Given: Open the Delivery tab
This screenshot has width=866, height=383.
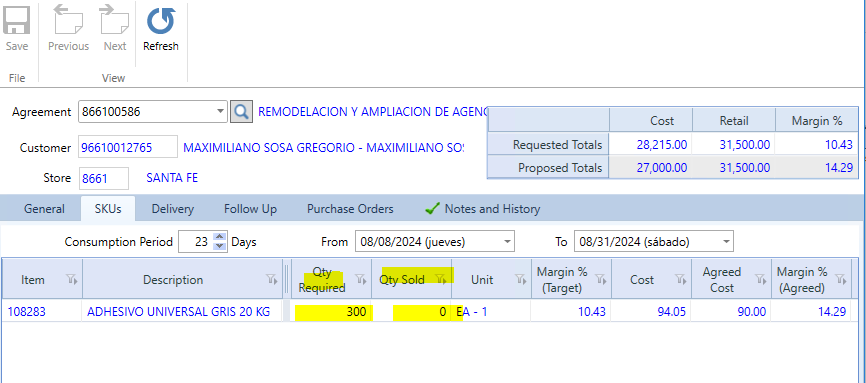Looking at the screenshot, I should pos(173,209).
